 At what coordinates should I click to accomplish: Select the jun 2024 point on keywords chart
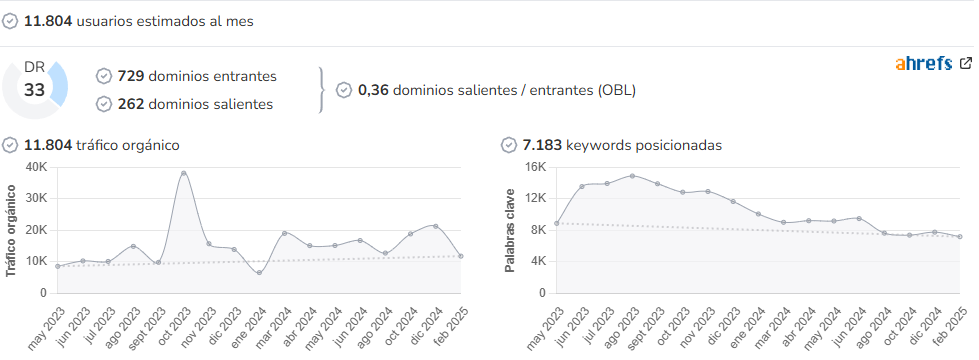859,218
